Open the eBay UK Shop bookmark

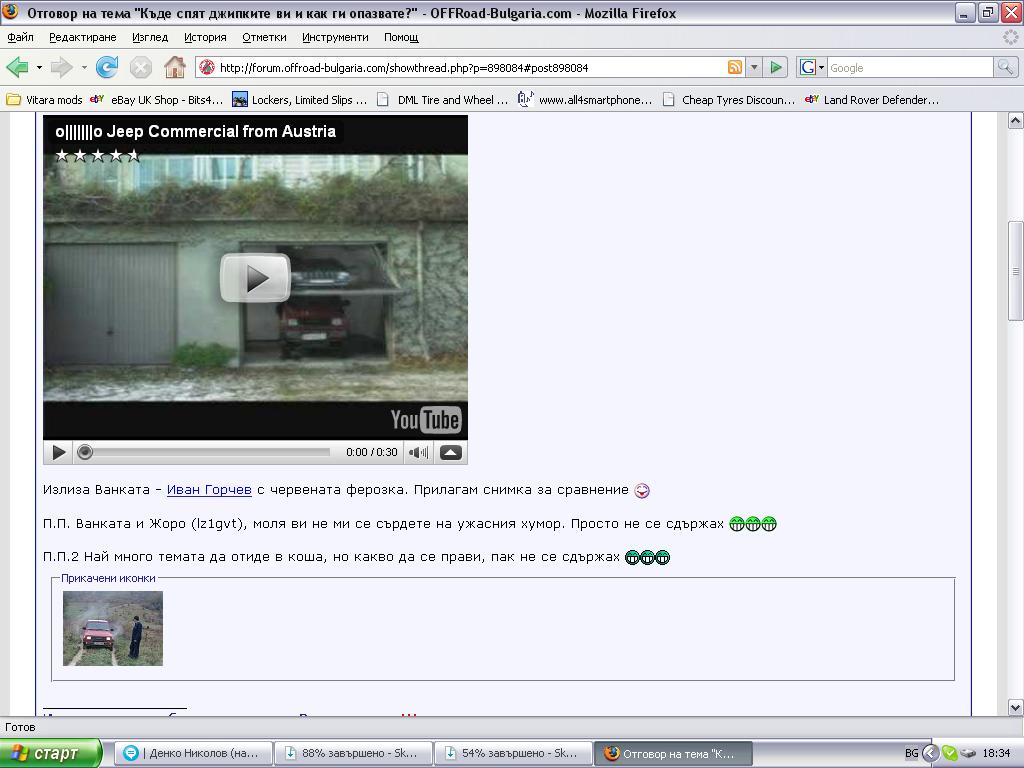tap(157, 100)
